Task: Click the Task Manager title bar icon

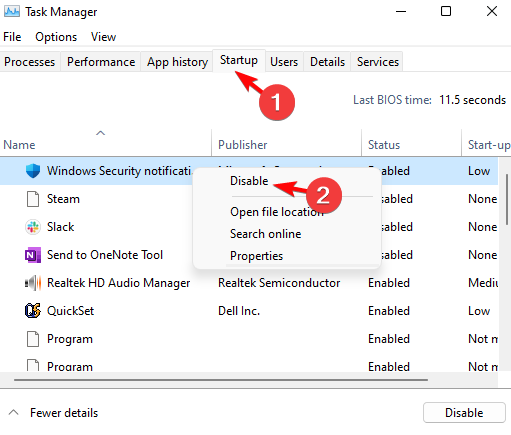Action: pos(12,12)
